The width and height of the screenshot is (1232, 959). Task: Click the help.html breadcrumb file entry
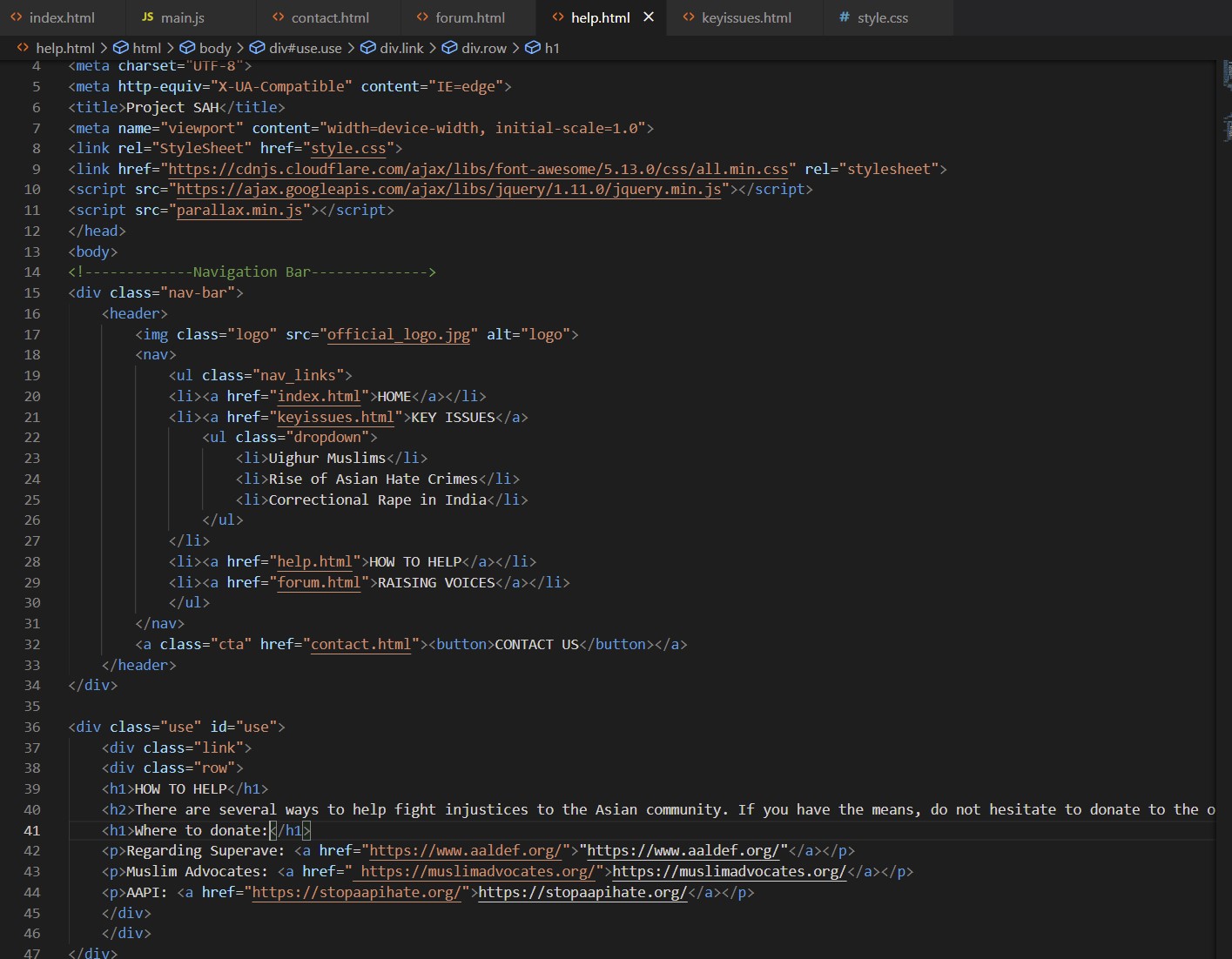(64, 48)
